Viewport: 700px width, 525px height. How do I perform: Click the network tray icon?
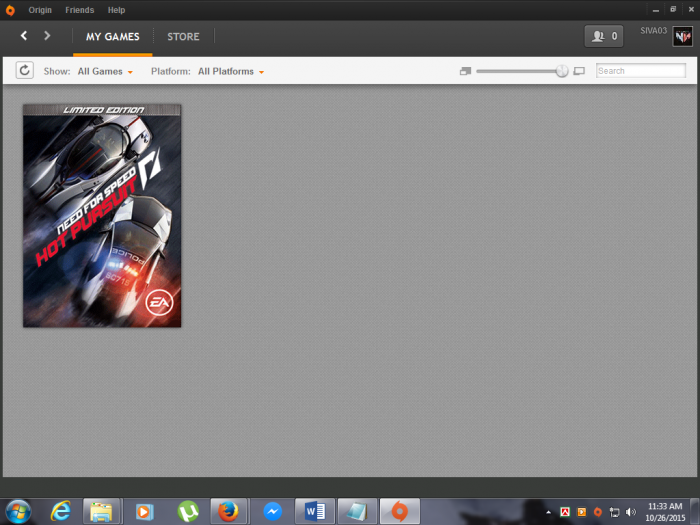pos(614,512)
